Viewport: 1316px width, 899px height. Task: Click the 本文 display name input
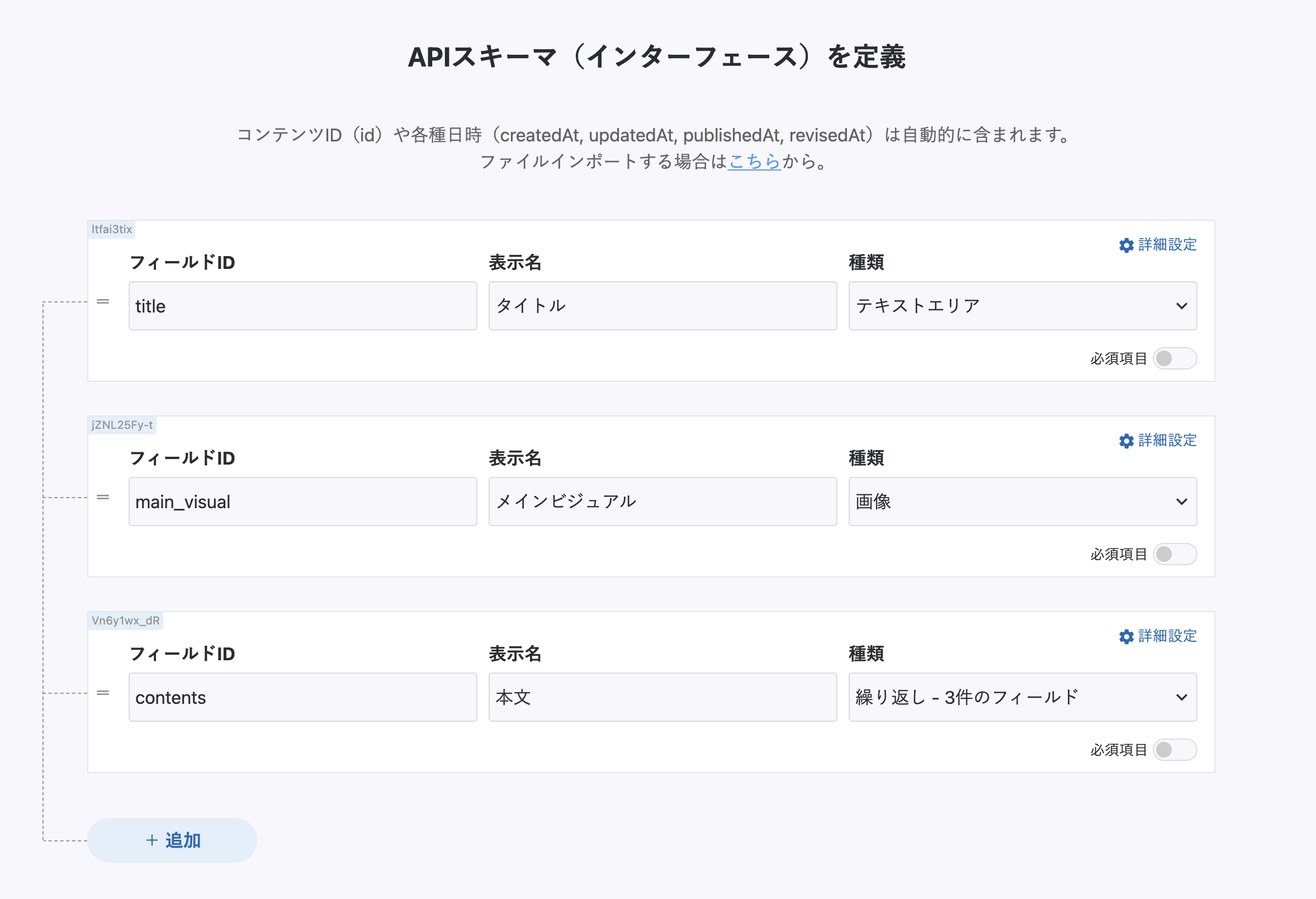pyautogui.click(x=662, y=698)
